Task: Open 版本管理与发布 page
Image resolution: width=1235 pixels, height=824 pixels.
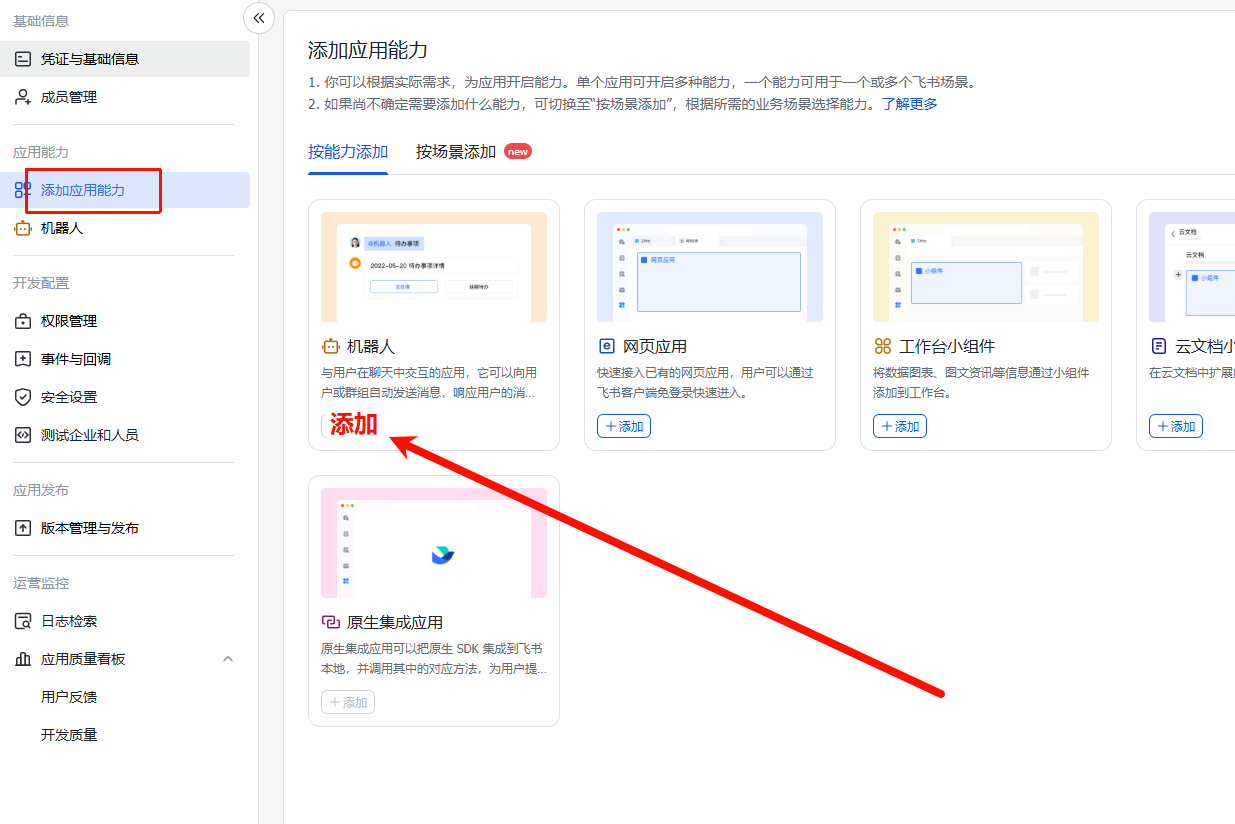Action: [x=90, y=528]
